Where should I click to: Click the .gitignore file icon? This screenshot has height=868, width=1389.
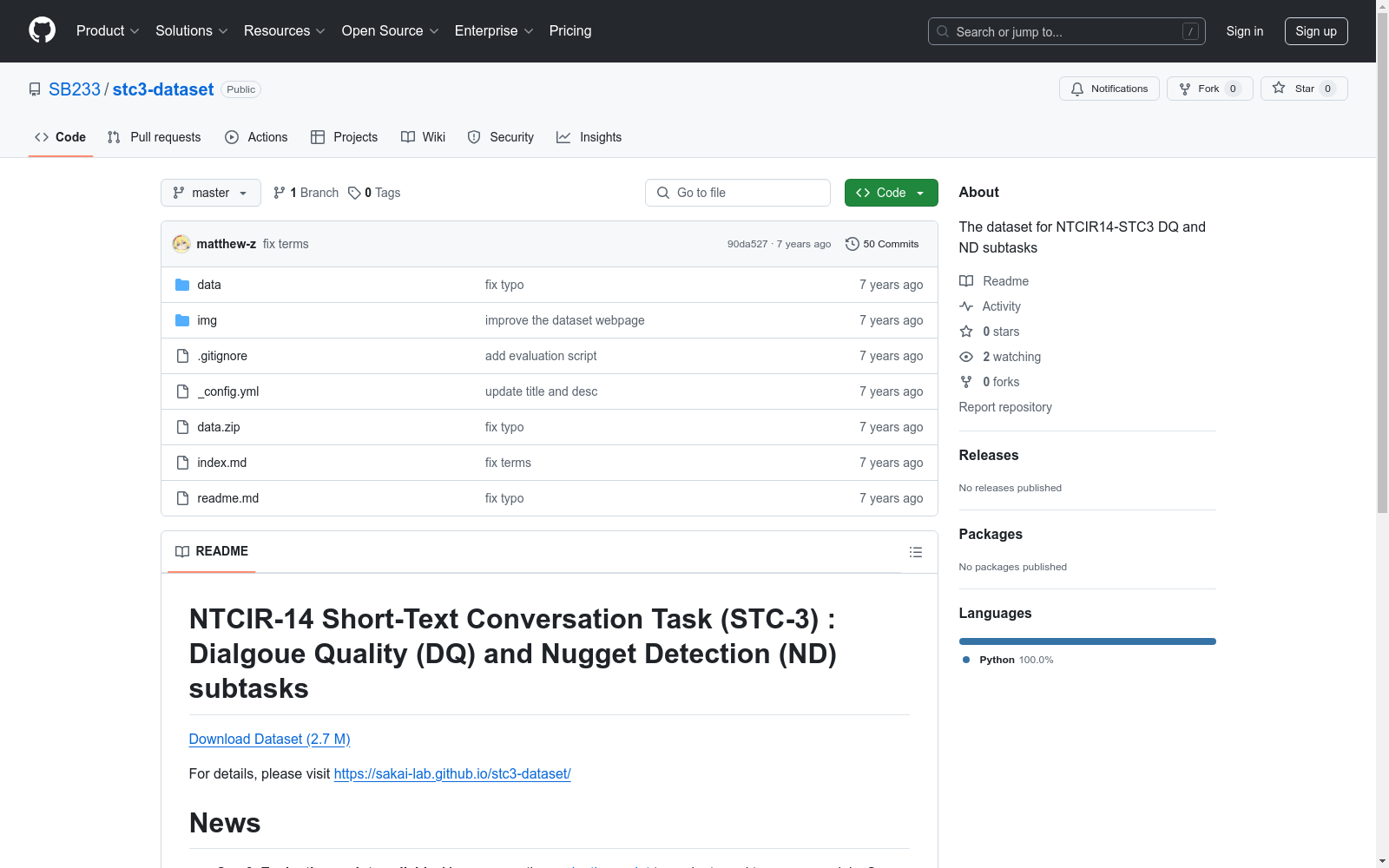coord(182,356)
